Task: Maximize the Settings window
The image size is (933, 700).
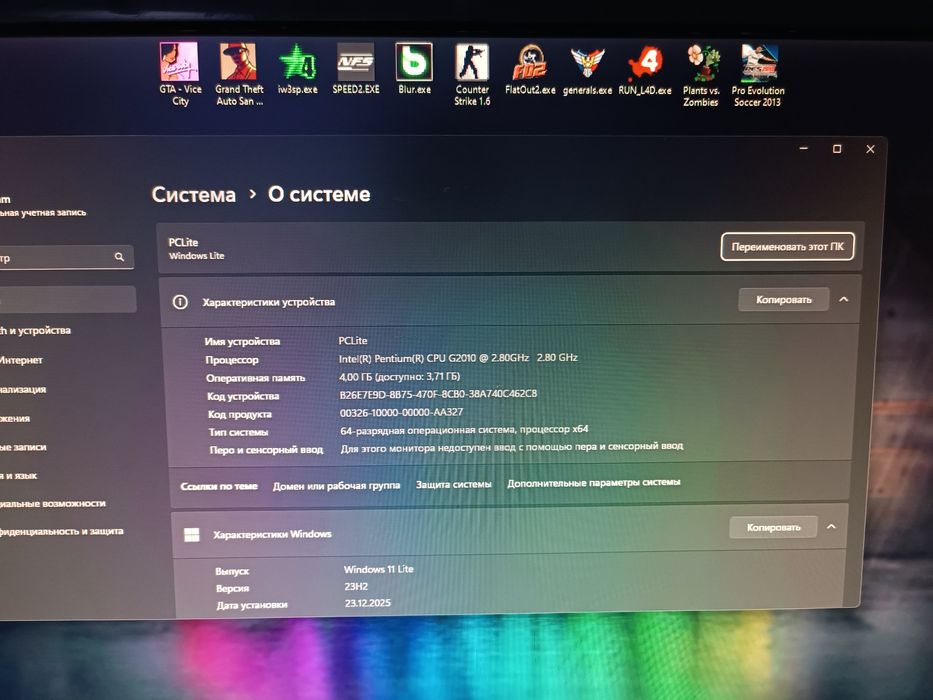Action: point(837,149)
